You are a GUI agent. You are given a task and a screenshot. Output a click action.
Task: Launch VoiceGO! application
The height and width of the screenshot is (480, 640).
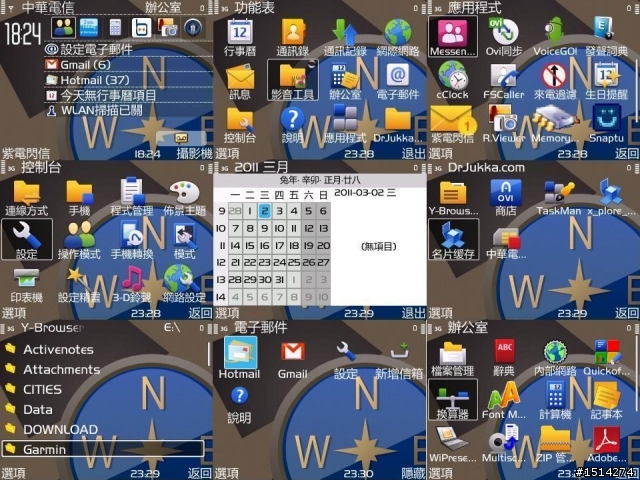point(555,31)
